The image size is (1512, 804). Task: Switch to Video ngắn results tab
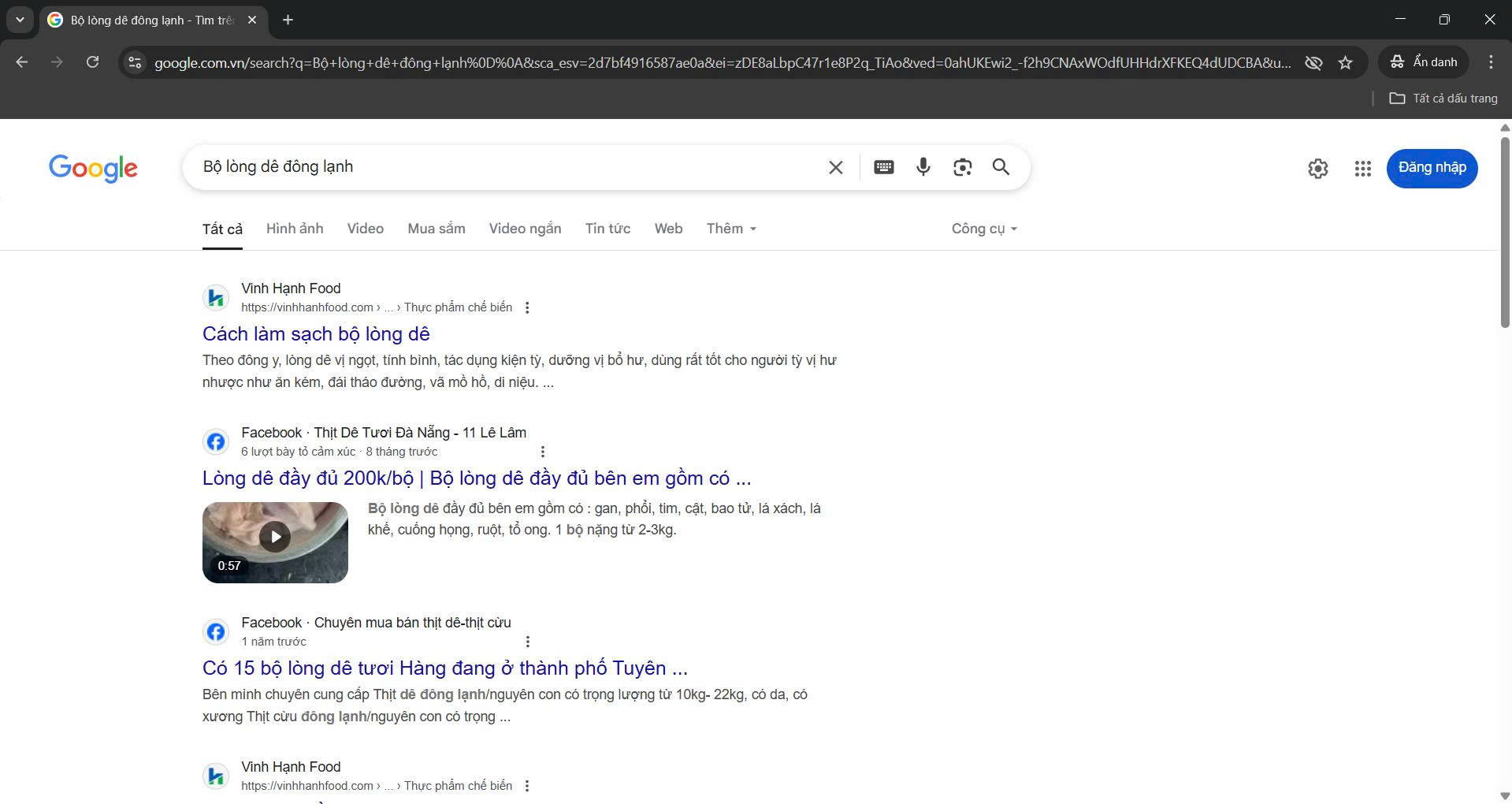point(525,229)
